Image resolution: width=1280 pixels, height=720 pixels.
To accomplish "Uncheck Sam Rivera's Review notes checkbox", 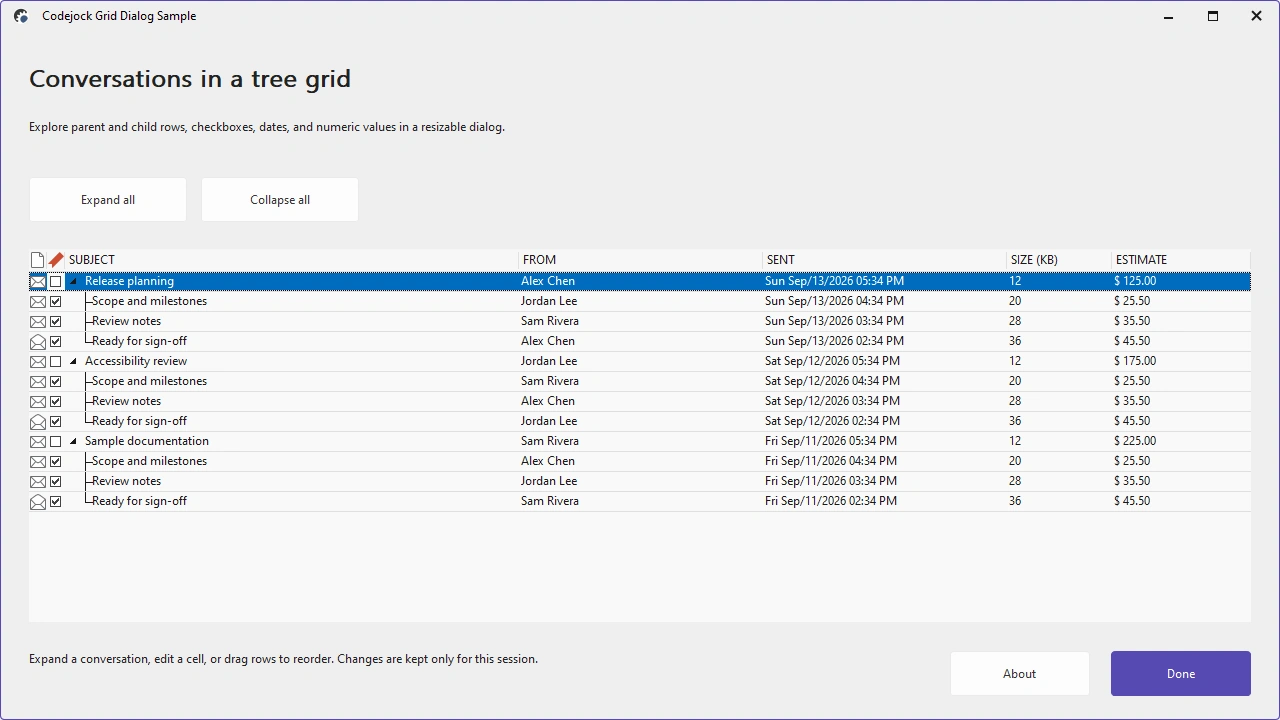I will [56, 322].
